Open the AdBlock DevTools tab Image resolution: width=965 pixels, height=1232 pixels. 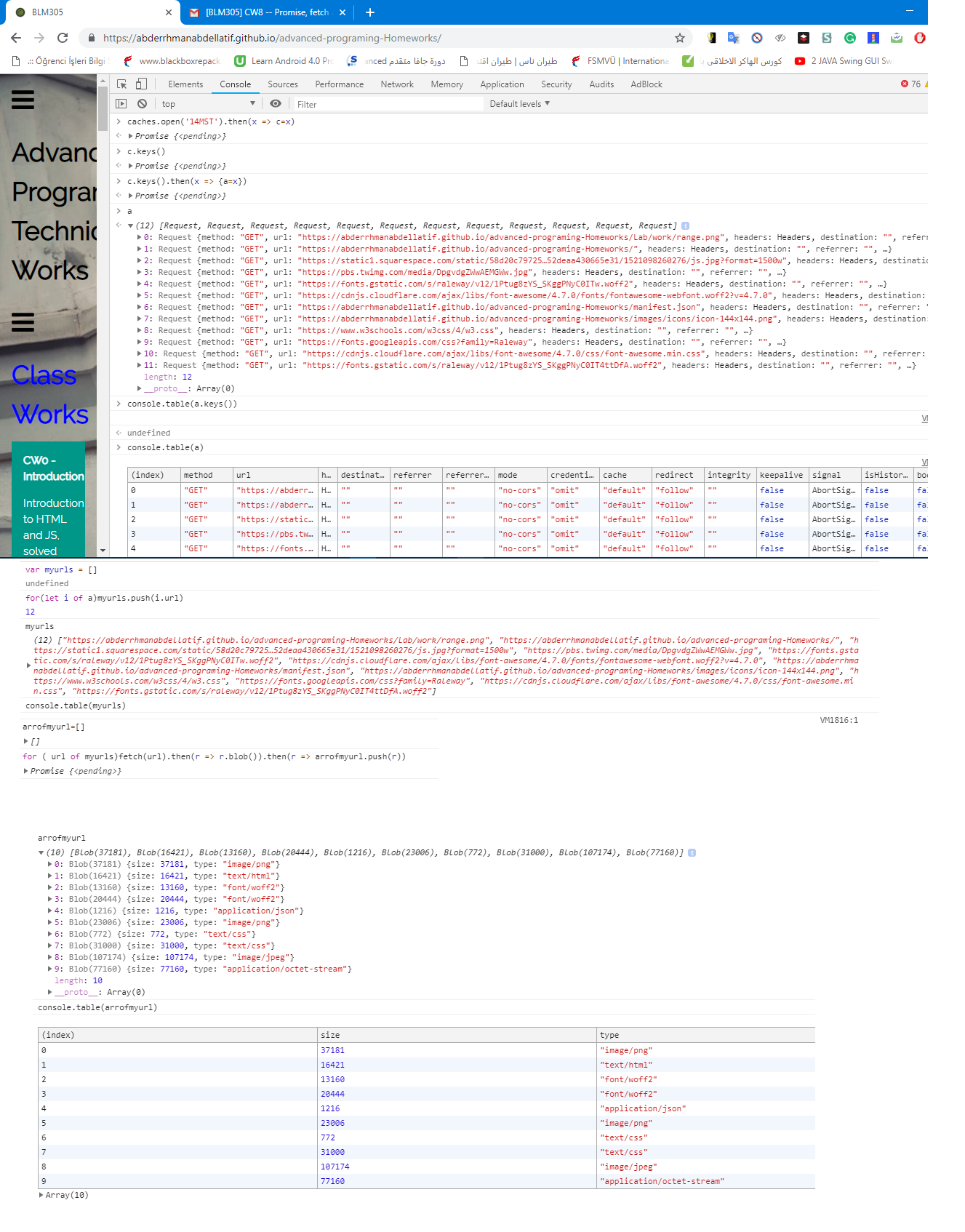point(646,84)
